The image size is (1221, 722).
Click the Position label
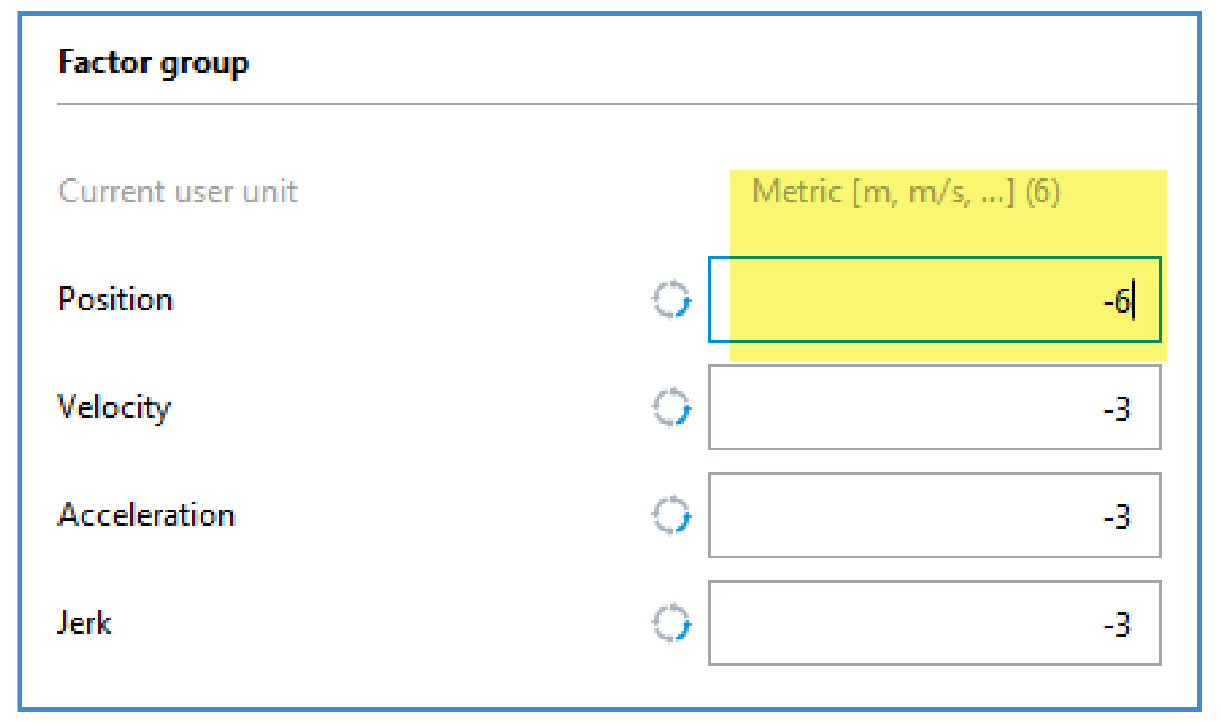coord(115,300)
